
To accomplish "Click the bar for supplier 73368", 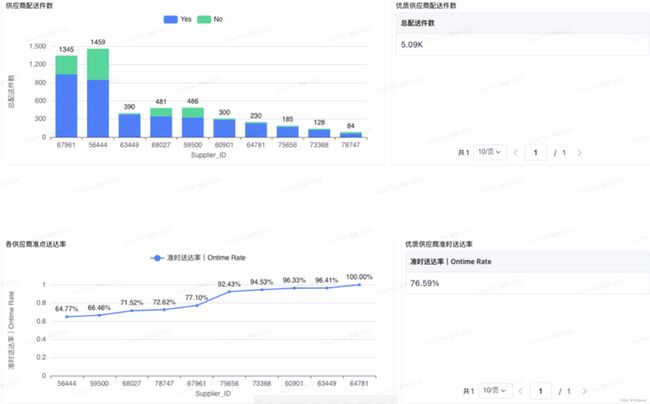I will point(319,133).
